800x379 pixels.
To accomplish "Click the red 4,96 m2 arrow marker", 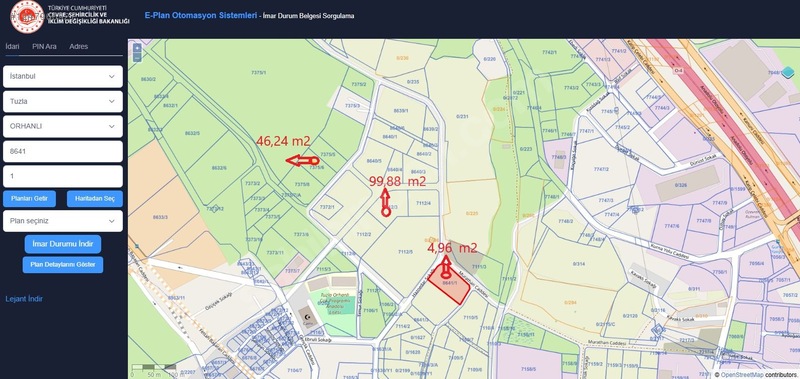I will [x=446, y=267].
